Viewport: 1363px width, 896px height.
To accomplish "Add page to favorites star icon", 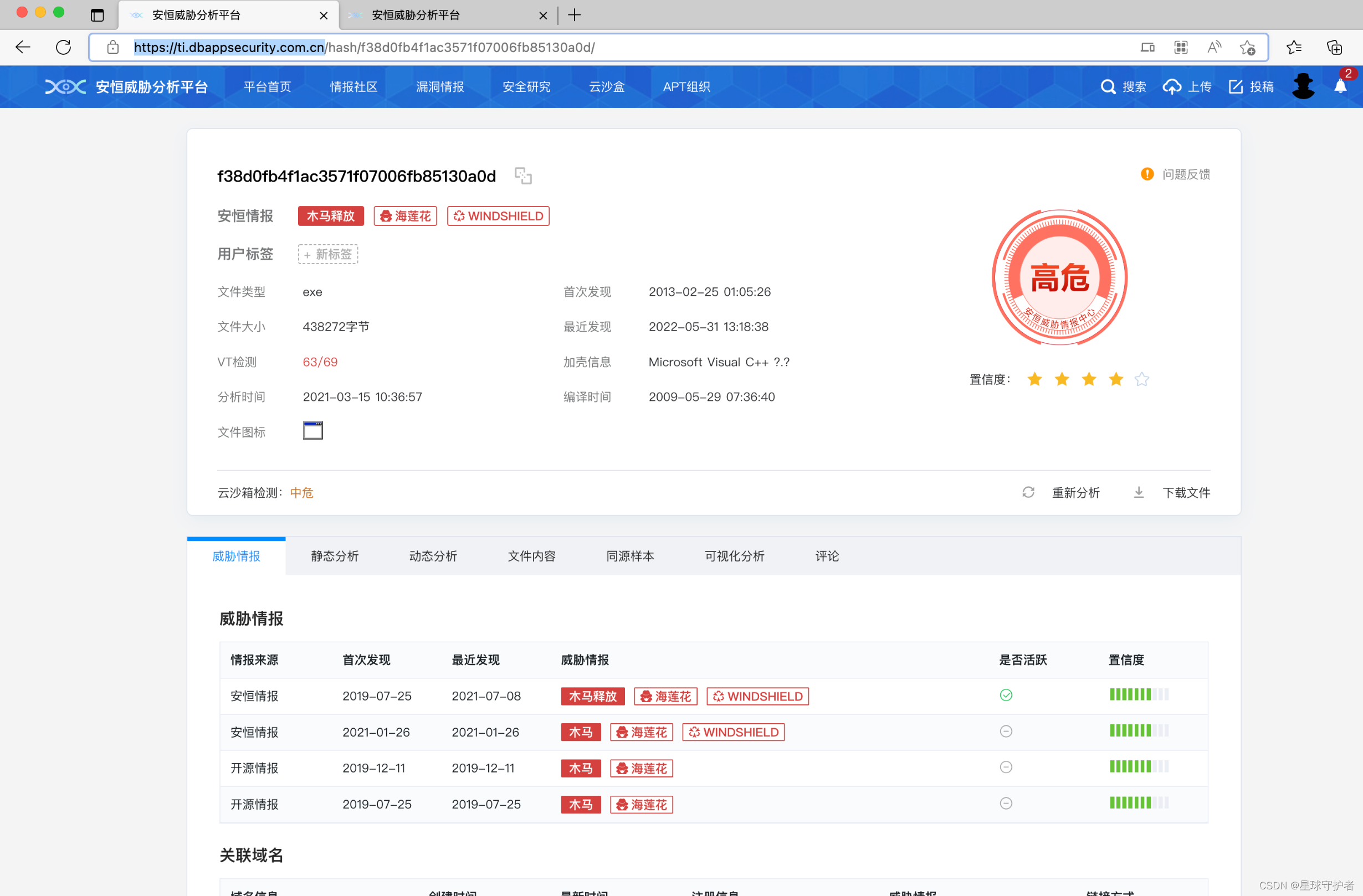I will [x=1247, y=47].
